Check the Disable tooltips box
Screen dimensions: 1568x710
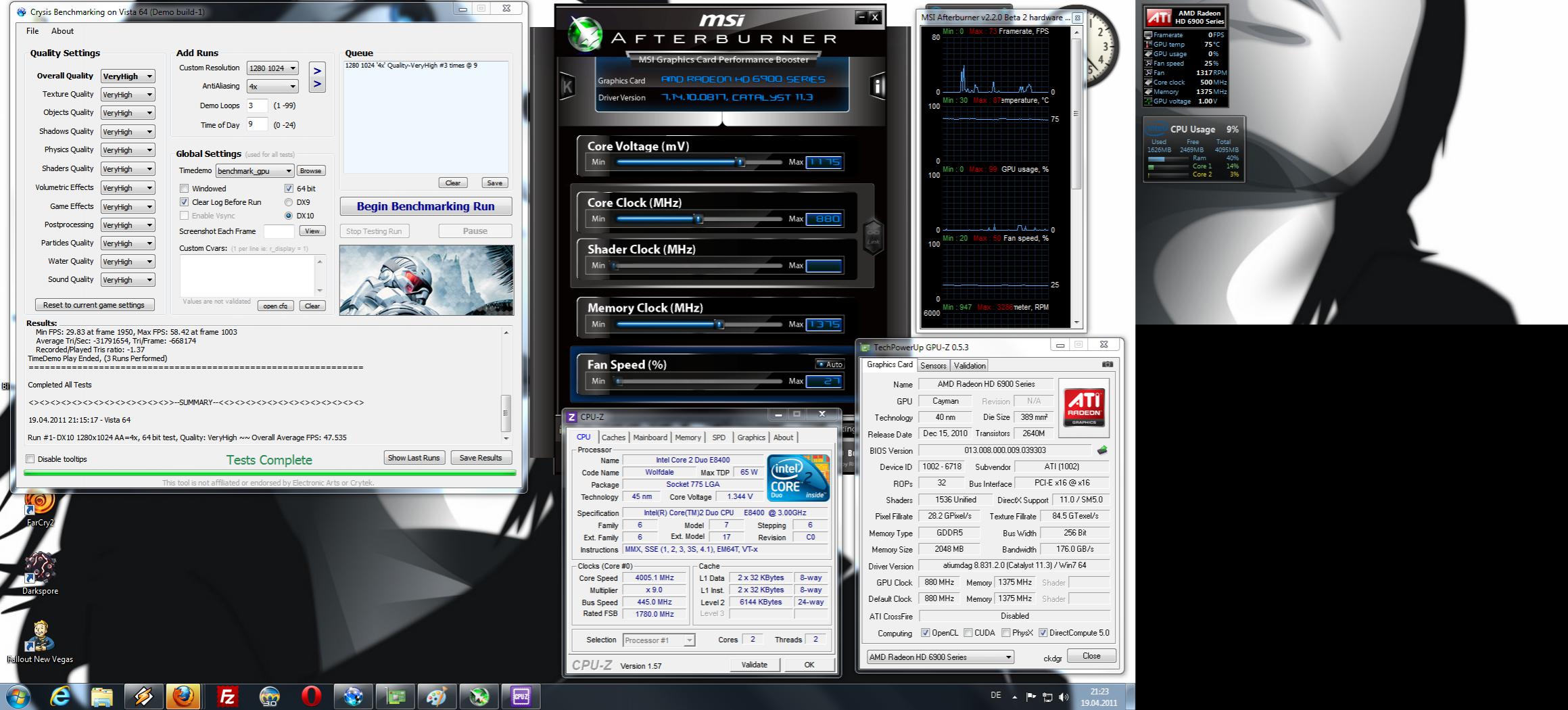(x=30, y=459)
